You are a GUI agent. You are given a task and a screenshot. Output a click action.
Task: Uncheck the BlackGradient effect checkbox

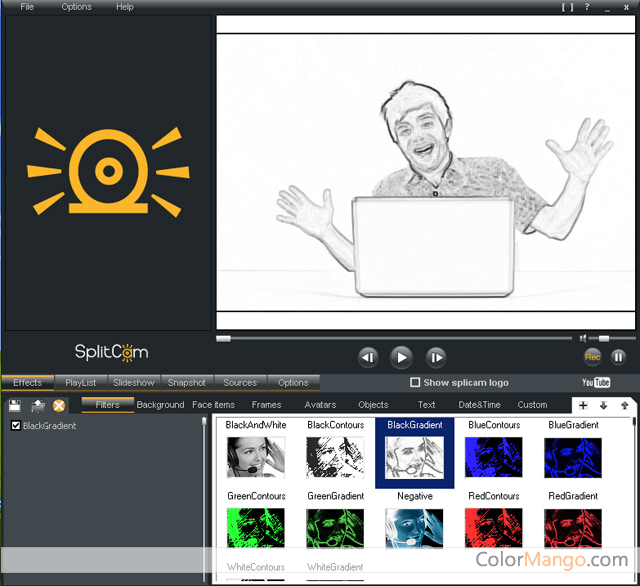pyautogui.click(x=15, y=426)
